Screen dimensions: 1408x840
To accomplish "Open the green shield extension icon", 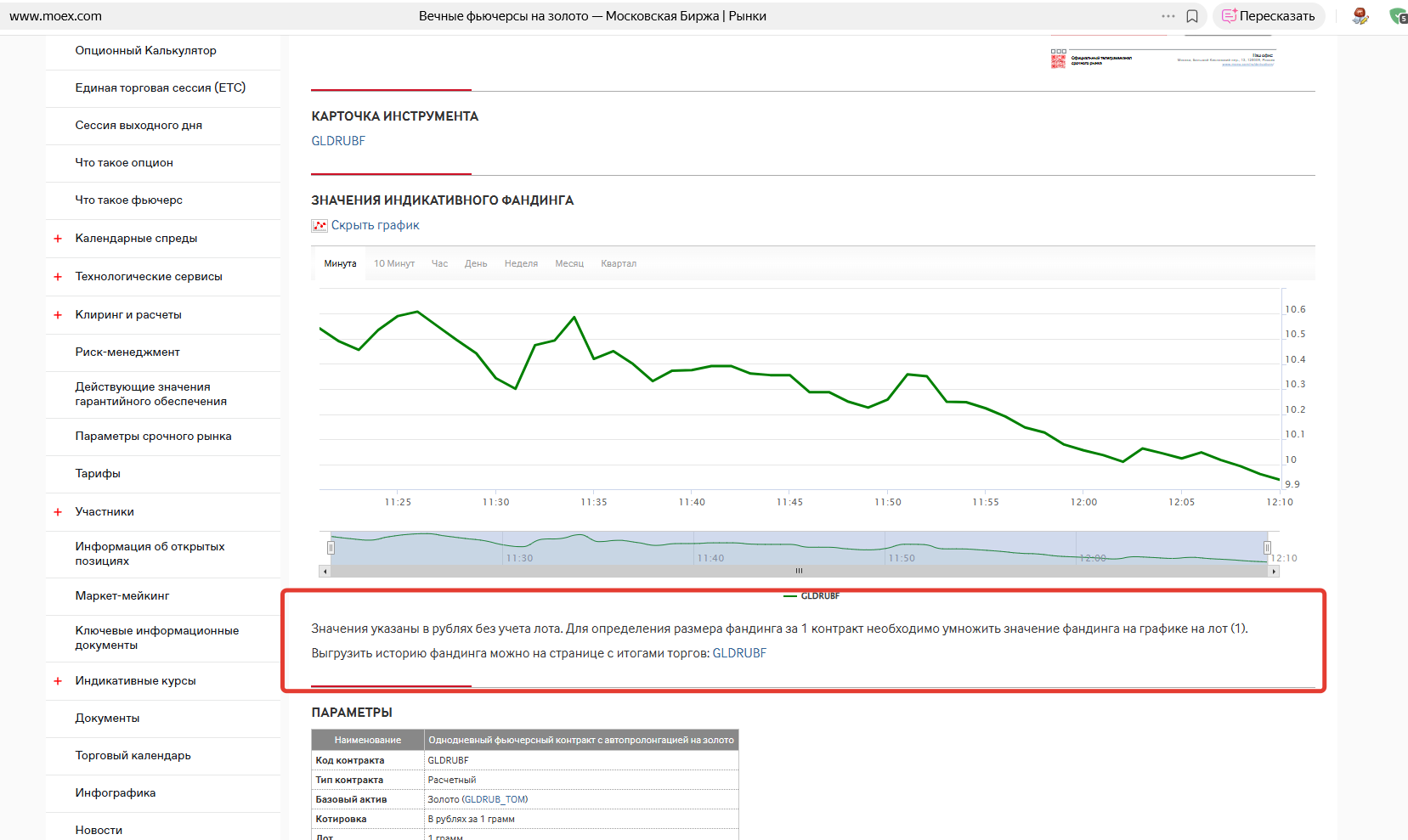I will coord(1397,16).
